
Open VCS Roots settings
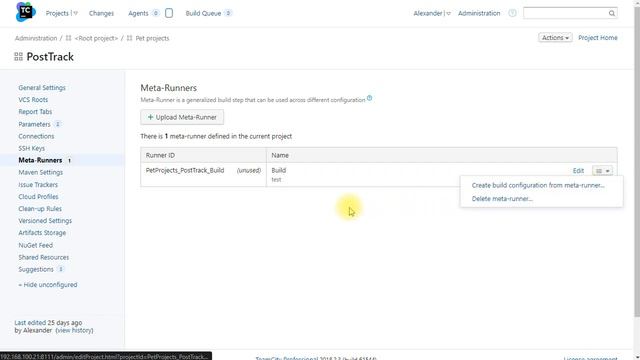[x=33, y=100]
